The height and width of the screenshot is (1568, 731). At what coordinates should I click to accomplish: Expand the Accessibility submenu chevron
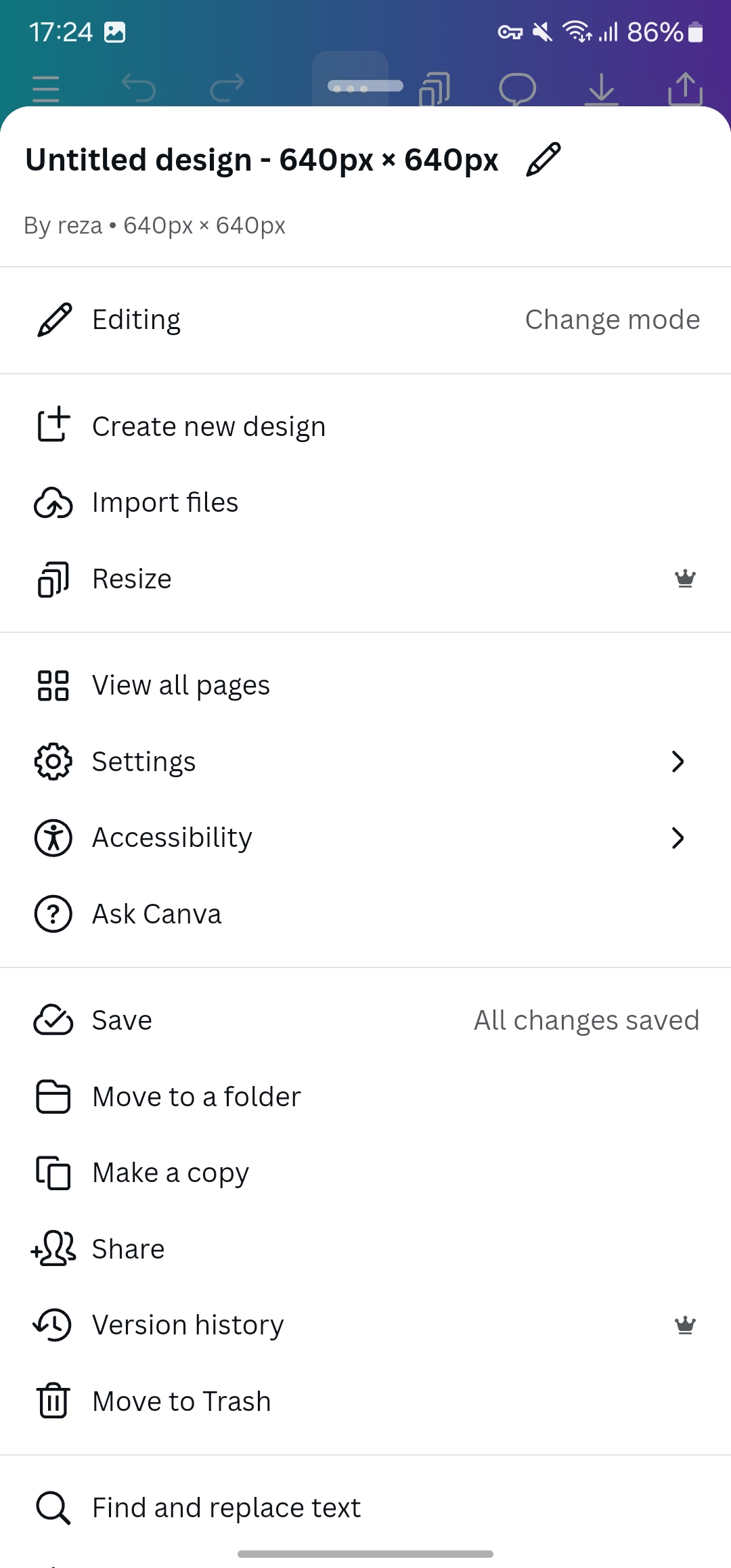[678, 838]
